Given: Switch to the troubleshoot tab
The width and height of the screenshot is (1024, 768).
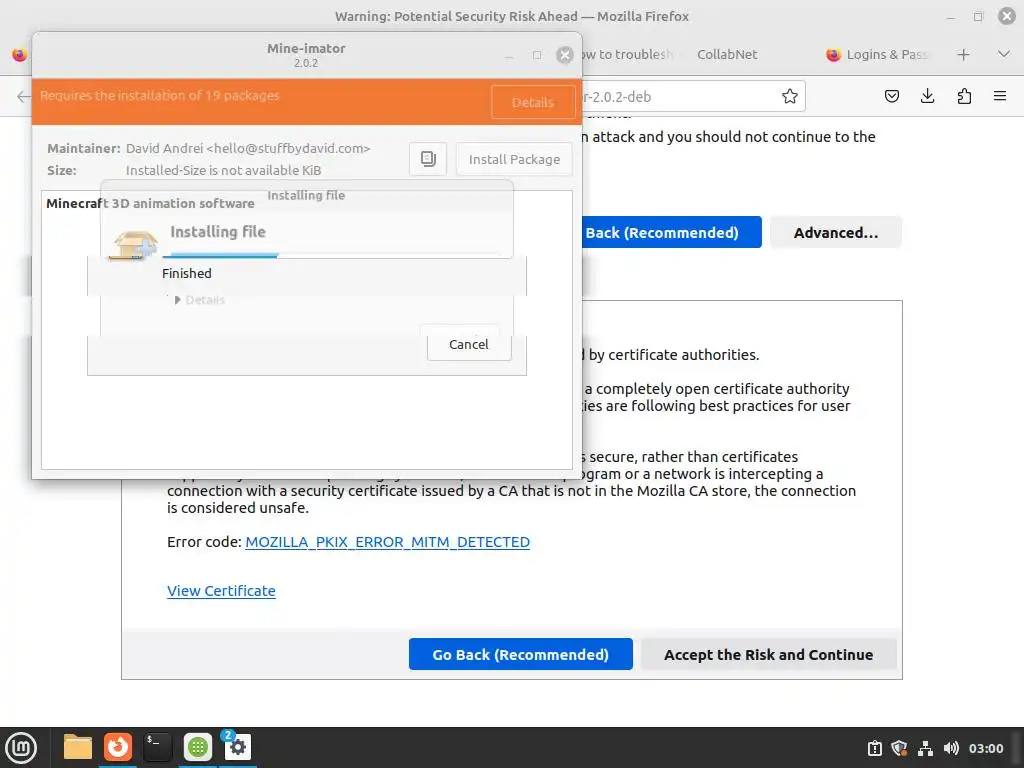Looking at the screenshot, I should (627, 55).
